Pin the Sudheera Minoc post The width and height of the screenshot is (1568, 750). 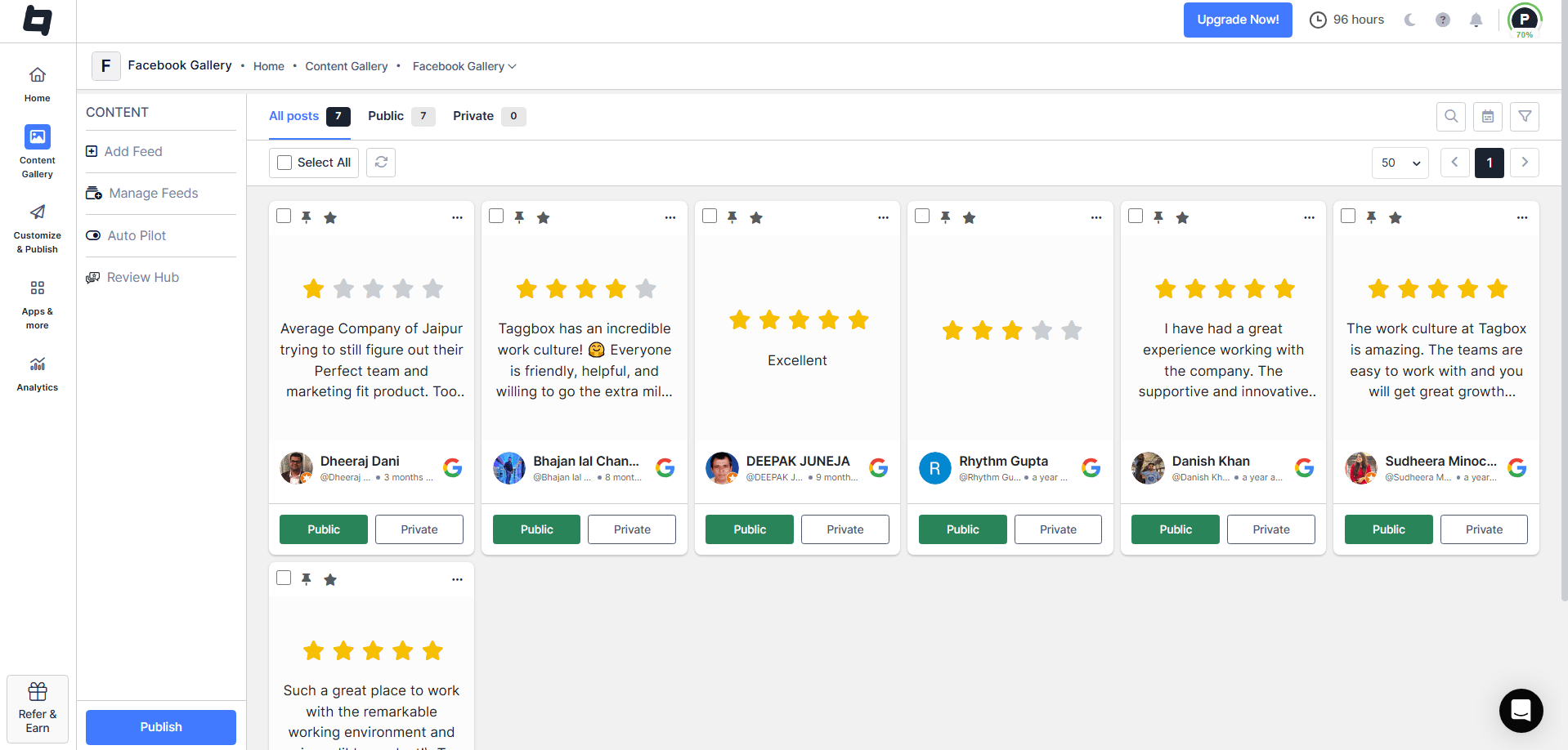[1372, 217]
